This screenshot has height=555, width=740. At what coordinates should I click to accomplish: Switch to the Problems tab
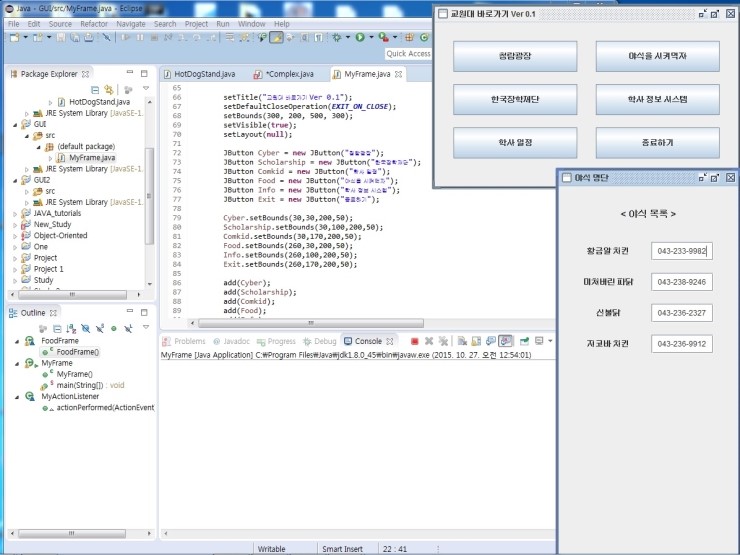point(185,341)
